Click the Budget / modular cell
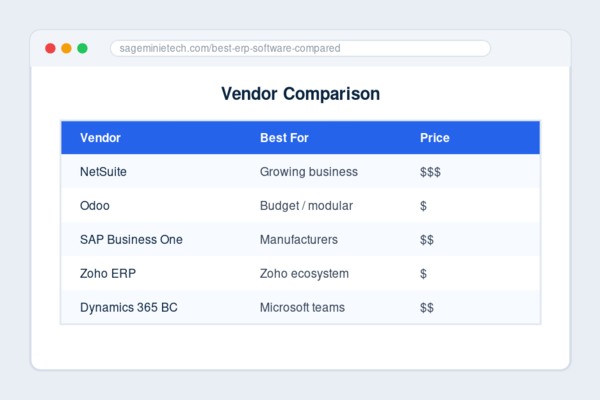600x400 pixels. [306, 206]
